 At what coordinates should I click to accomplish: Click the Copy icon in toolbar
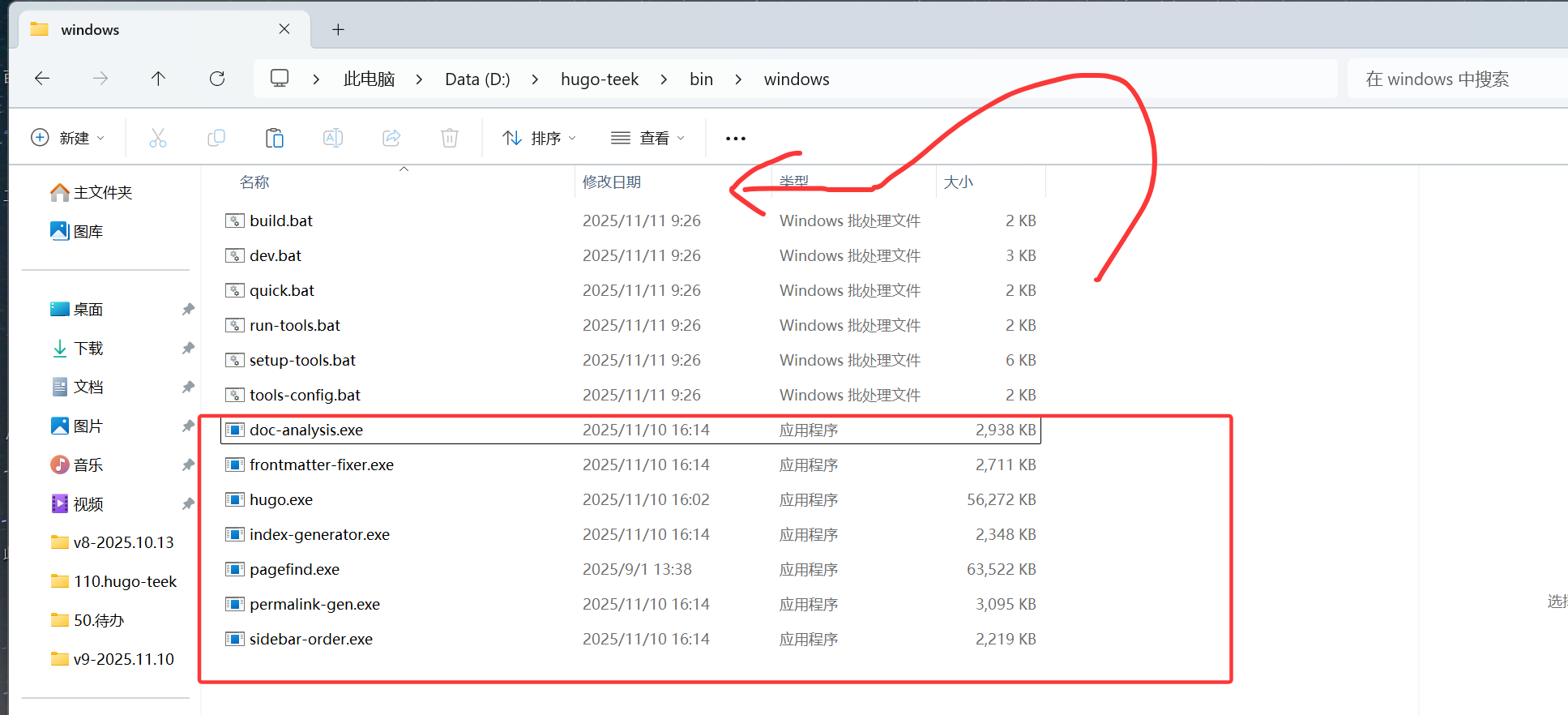point(216,138)
